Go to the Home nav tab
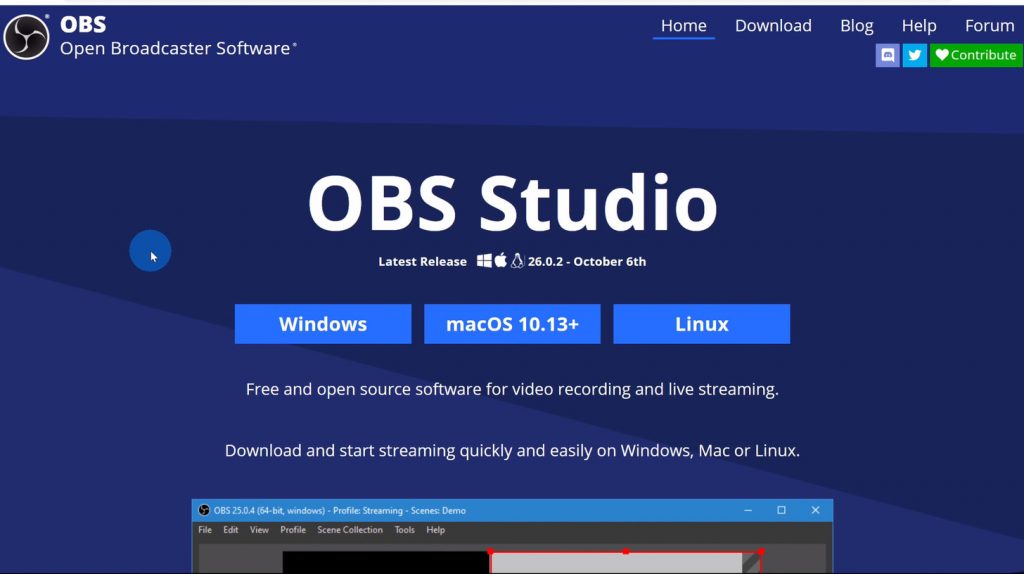 684,25
